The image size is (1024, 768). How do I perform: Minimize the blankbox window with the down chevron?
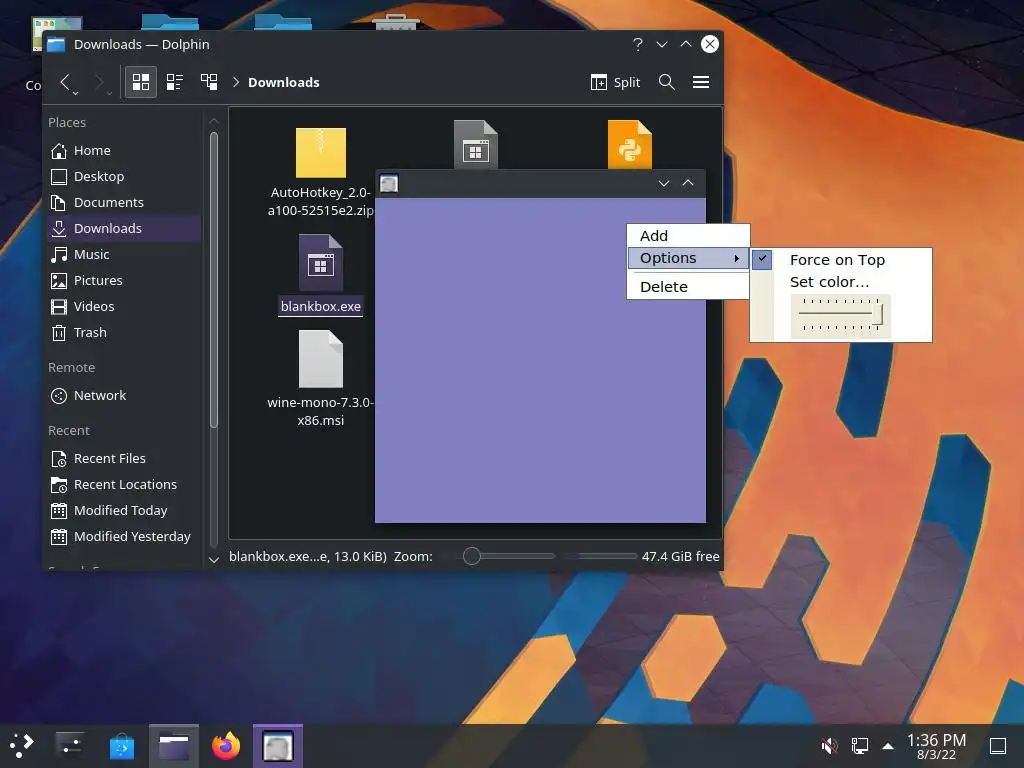664,184
